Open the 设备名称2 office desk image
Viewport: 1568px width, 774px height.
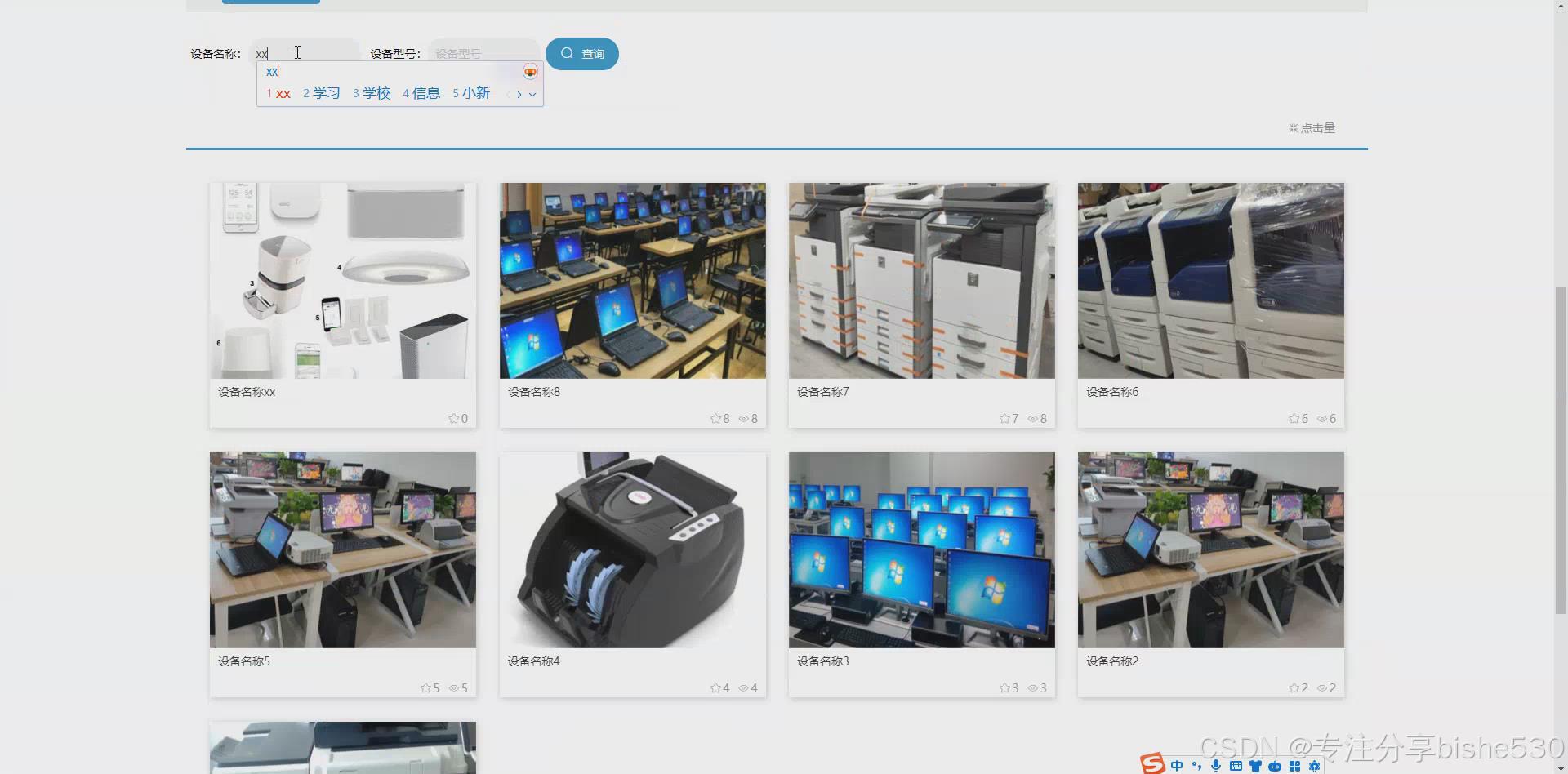pos(1211,550)
